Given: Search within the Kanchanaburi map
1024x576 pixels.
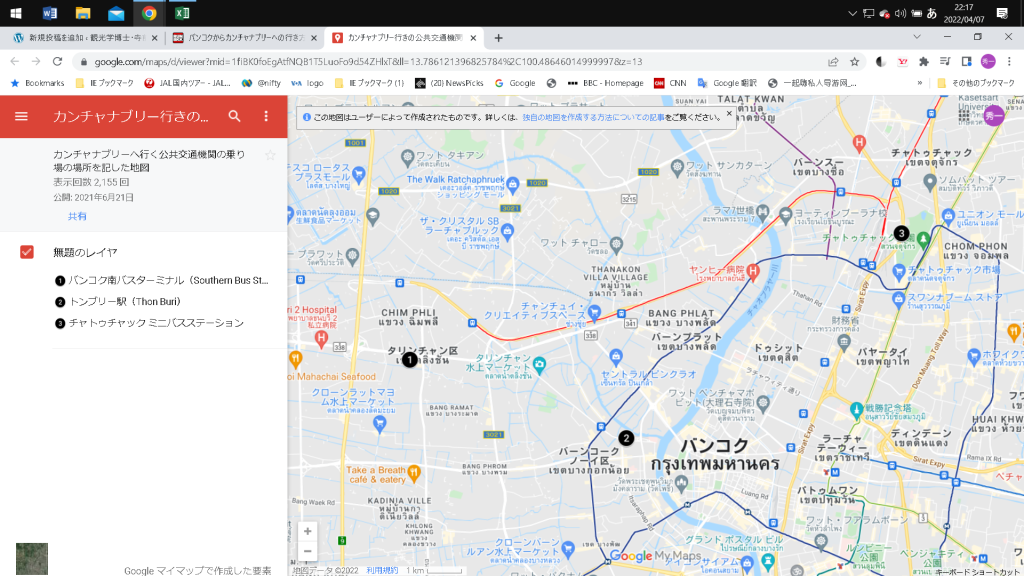Looking at the screenshot, I should click(234, 116).
